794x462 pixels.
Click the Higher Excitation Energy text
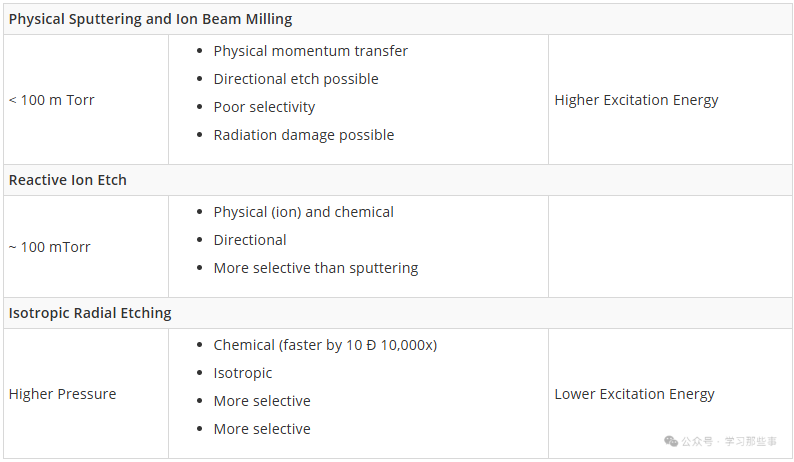pos(636,100)
